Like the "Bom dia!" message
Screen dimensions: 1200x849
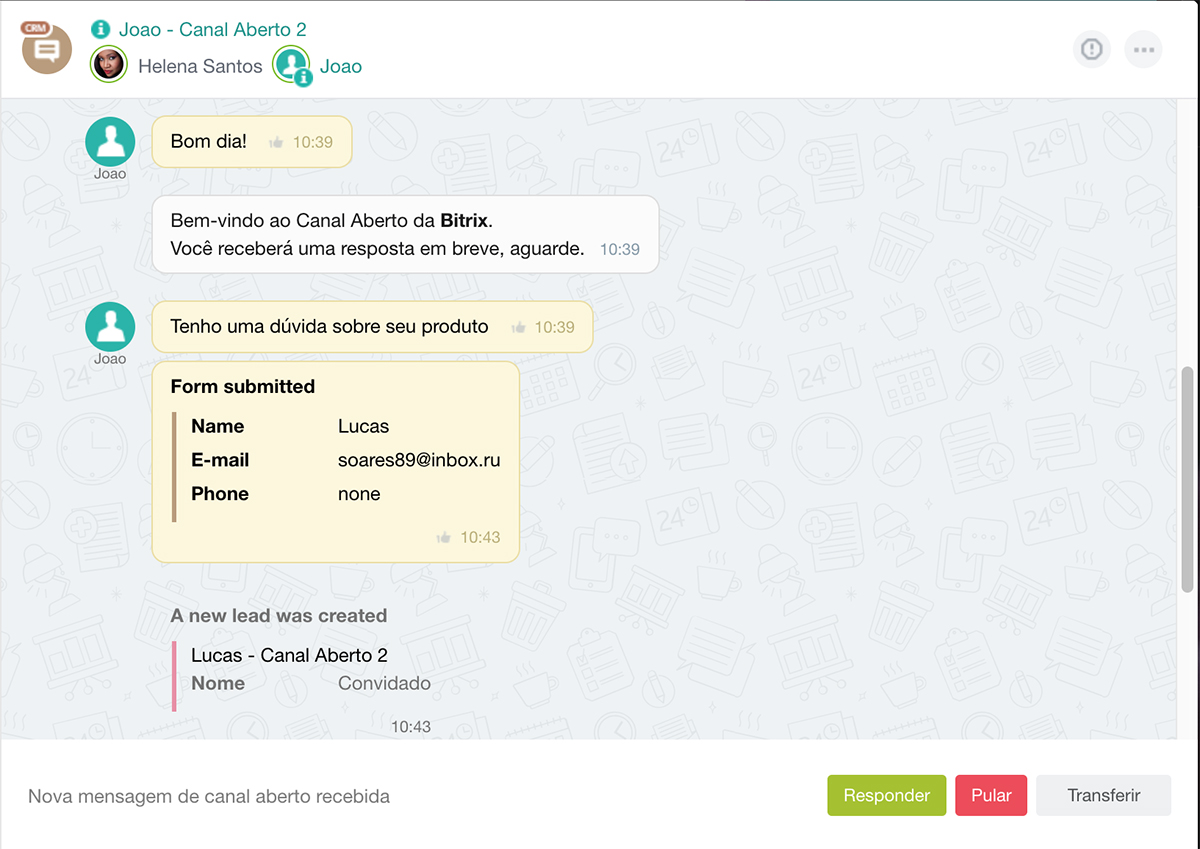pos(276,143)
